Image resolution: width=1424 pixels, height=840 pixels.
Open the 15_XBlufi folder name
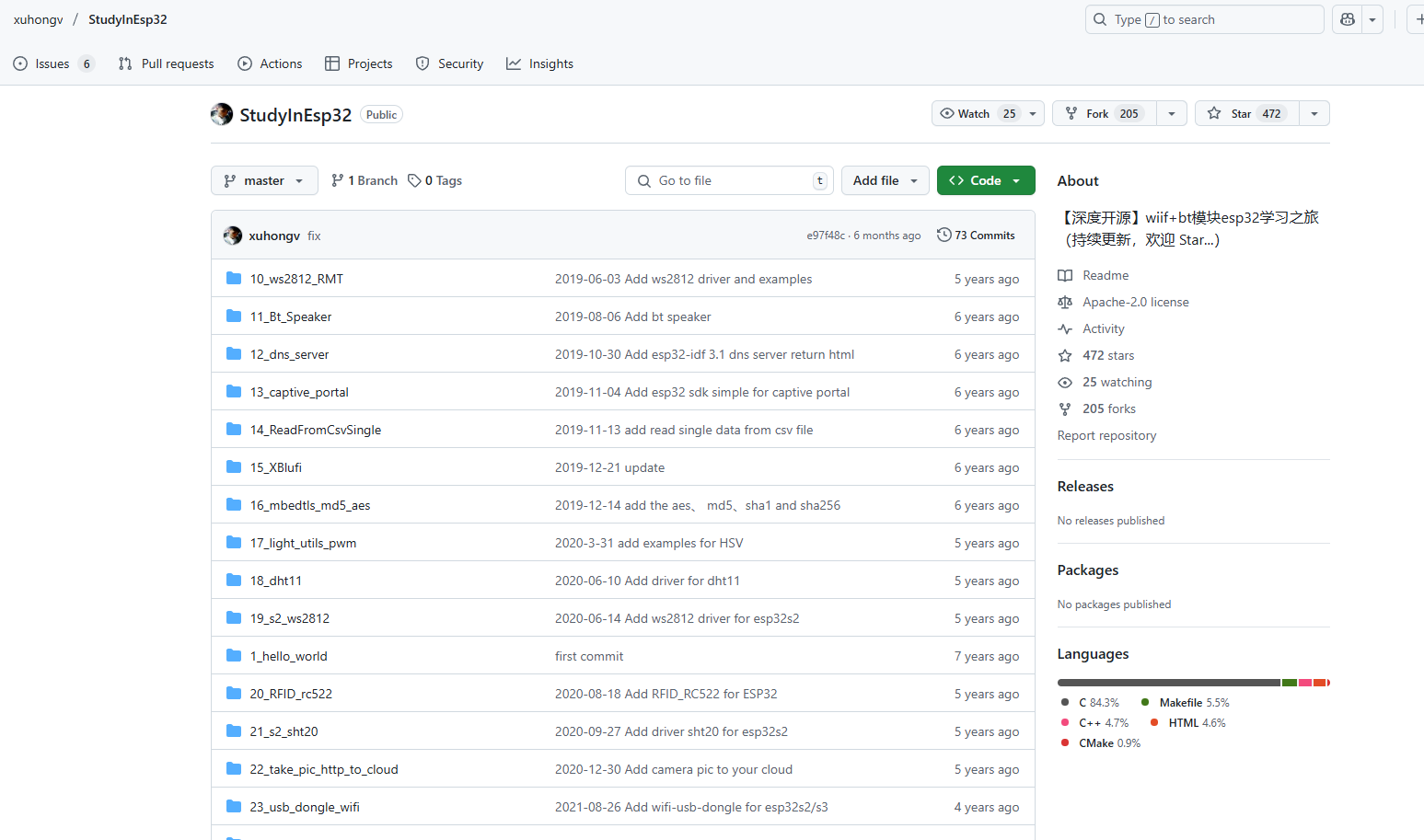point(276,467)
